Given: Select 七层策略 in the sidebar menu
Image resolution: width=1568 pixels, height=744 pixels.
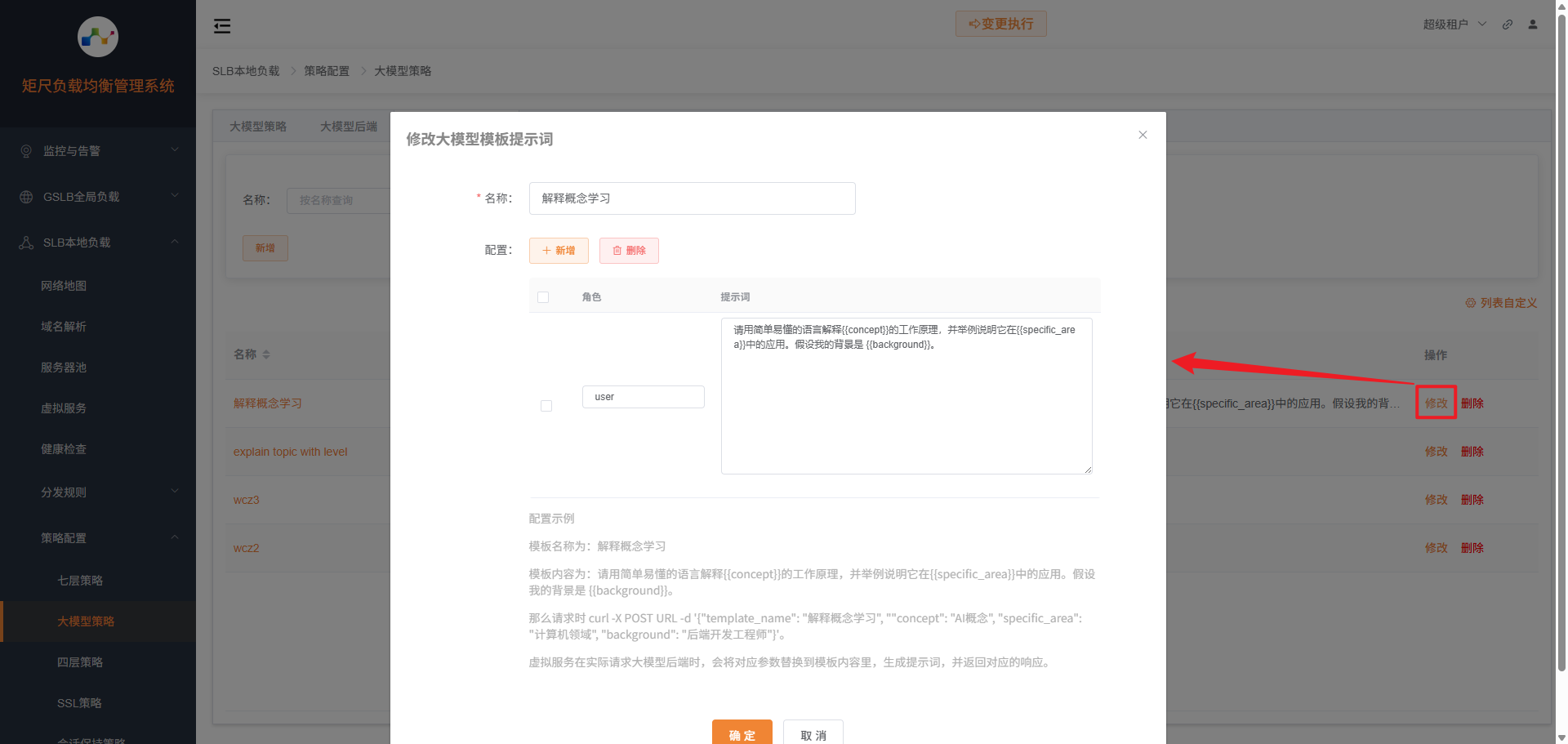Looking at the screenshot, I should 80,580.
